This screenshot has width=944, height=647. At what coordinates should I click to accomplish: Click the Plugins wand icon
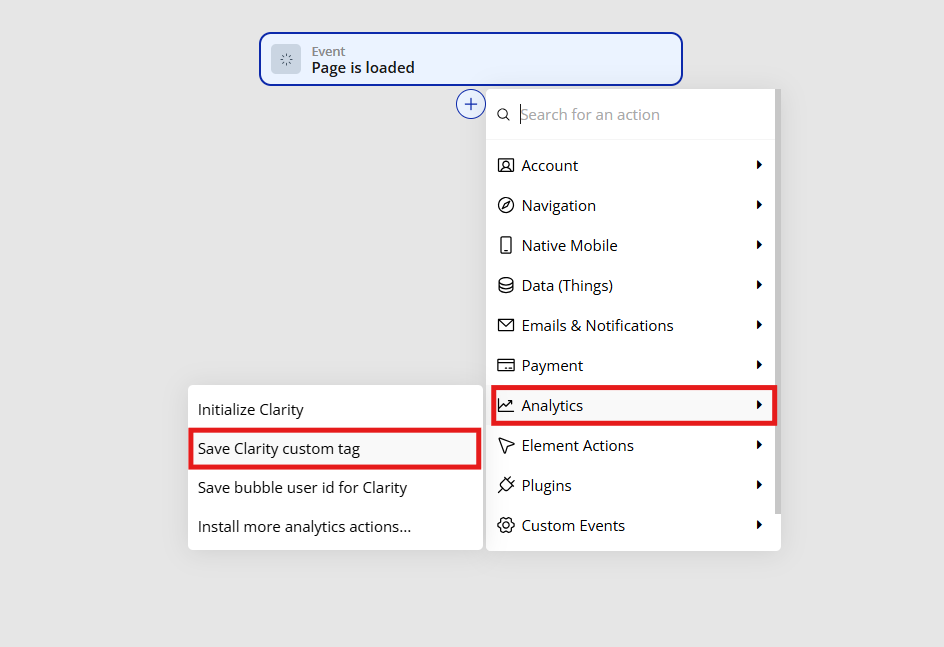[x=506, y=485]
